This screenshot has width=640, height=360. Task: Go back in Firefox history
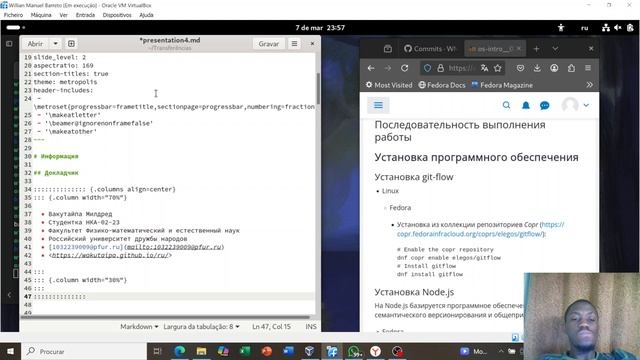[x=371, y=68]
